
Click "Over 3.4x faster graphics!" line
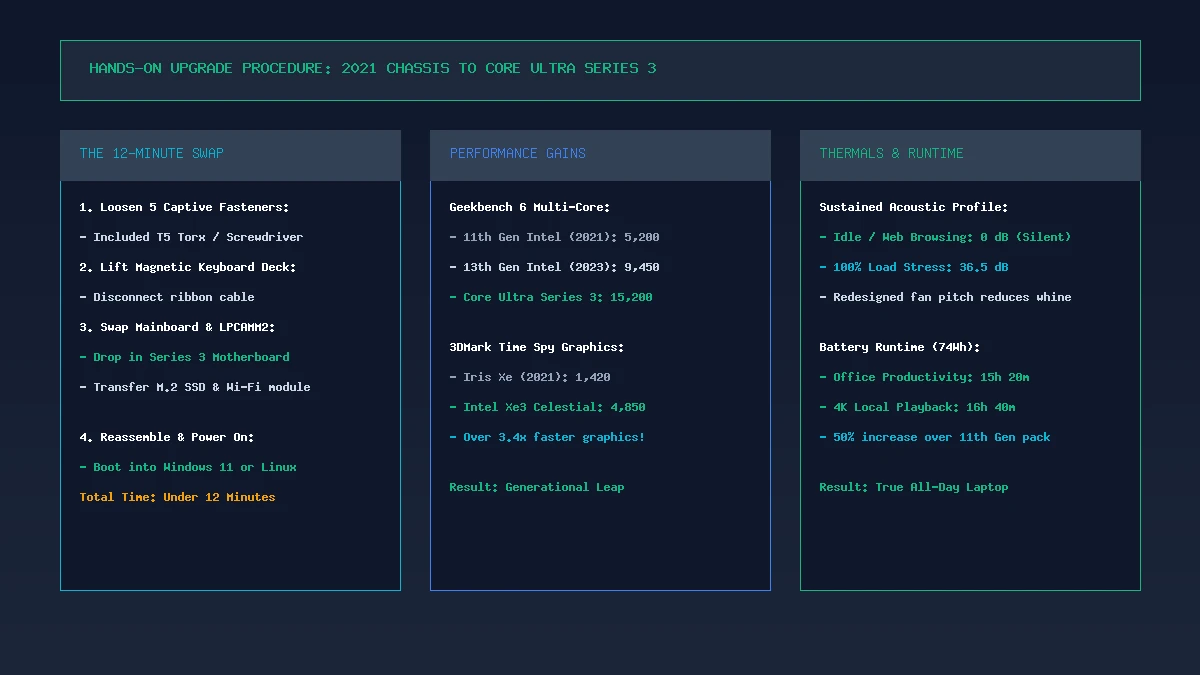tap(547, 437)
